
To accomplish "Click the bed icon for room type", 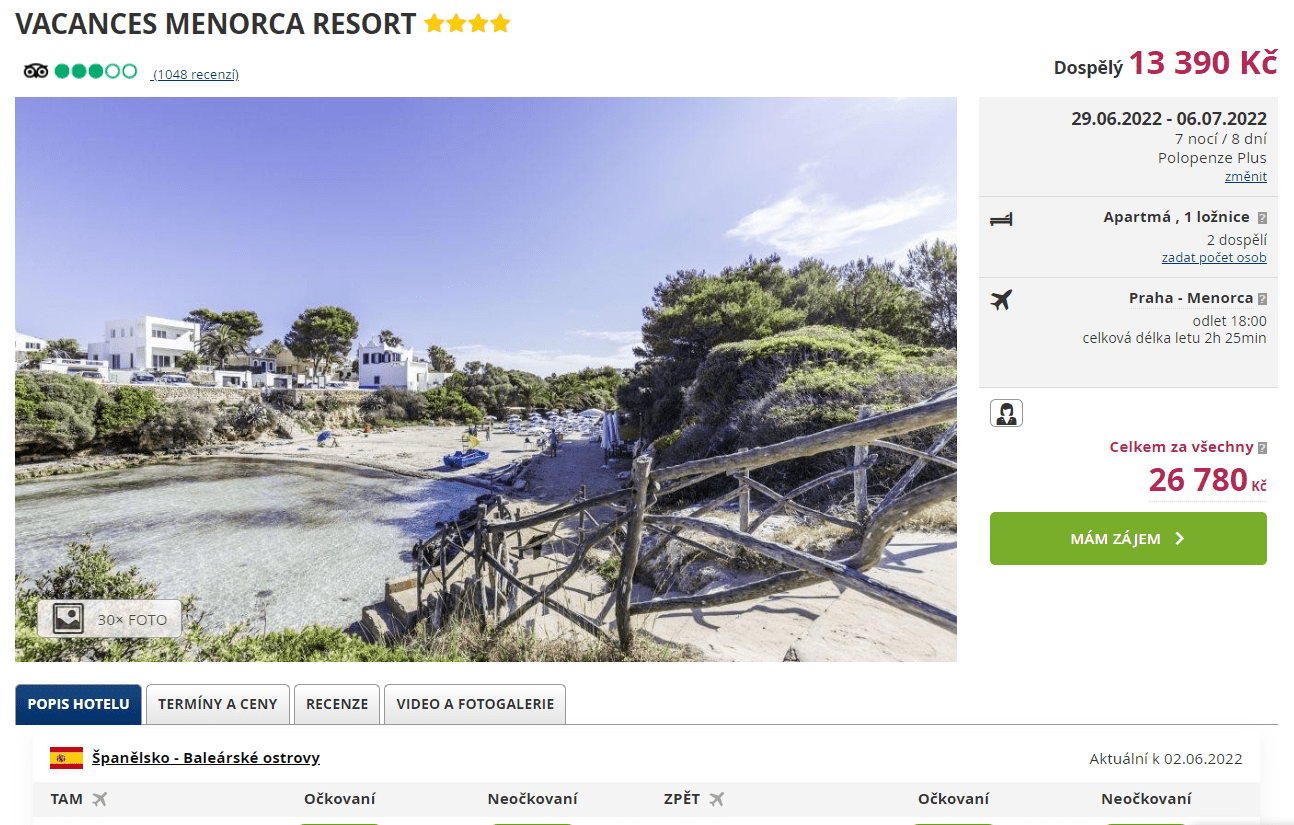I will (x=1001, y=219).
